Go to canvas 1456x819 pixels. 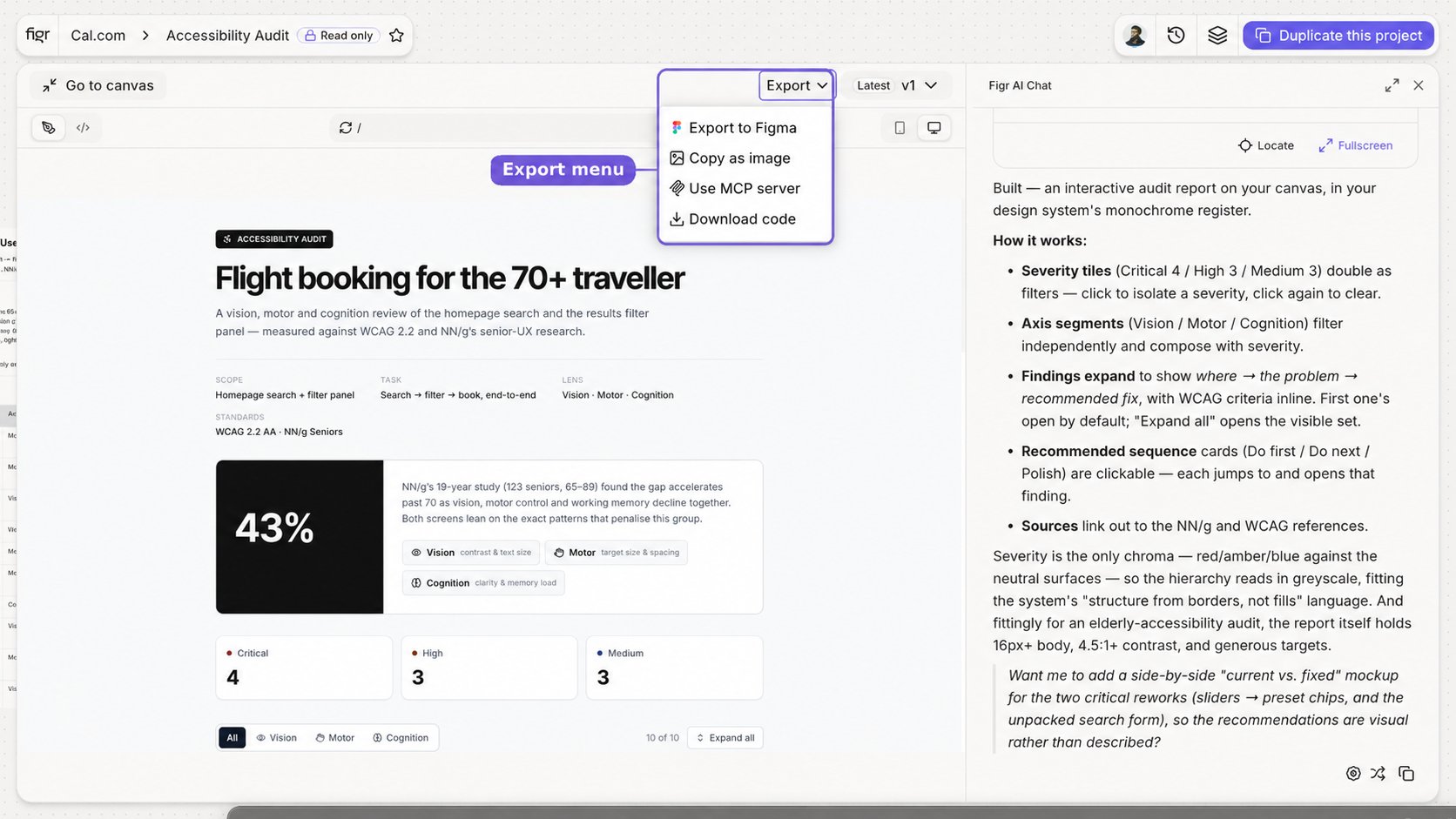click(x=98, y=85)
